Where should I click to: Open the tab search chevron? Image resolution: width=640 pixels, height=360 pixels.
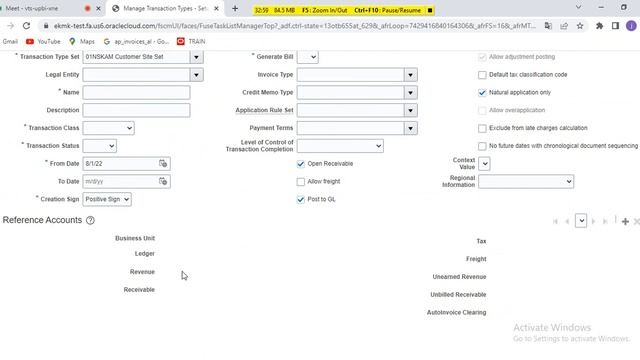(578, 7)
